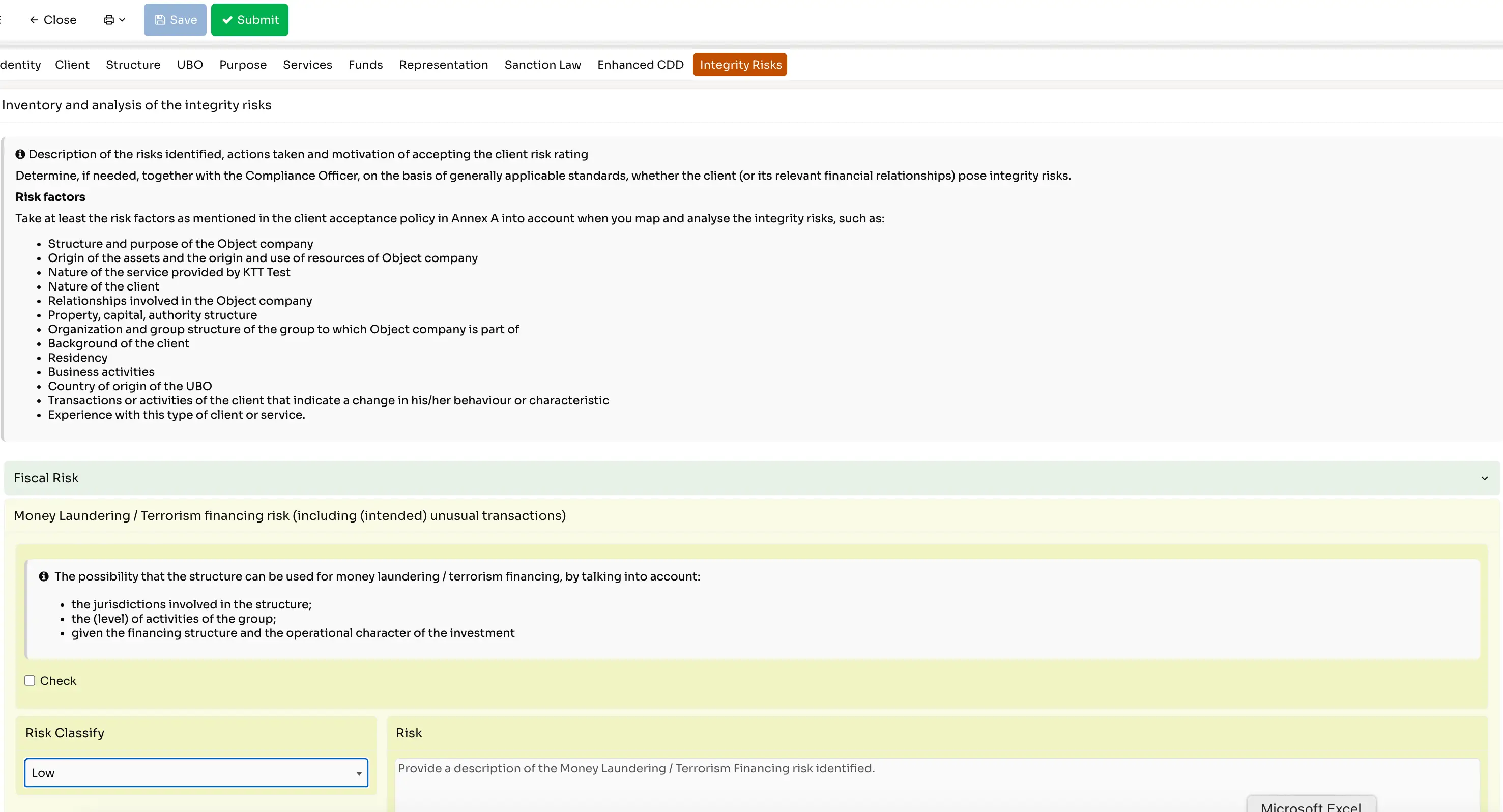Open the Sanction Law tab
This screenshot has height=812, width=1503.
542,64
